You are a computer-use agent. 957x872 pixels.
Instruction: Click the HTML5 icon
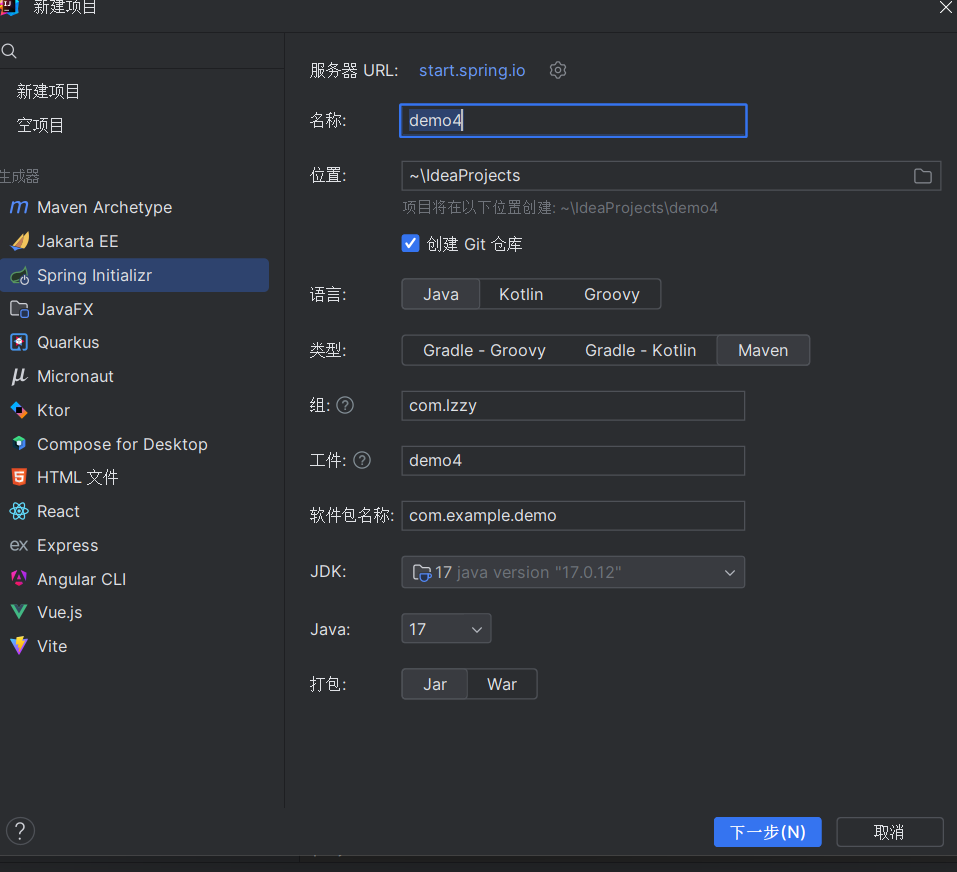[x=20, y=477]
